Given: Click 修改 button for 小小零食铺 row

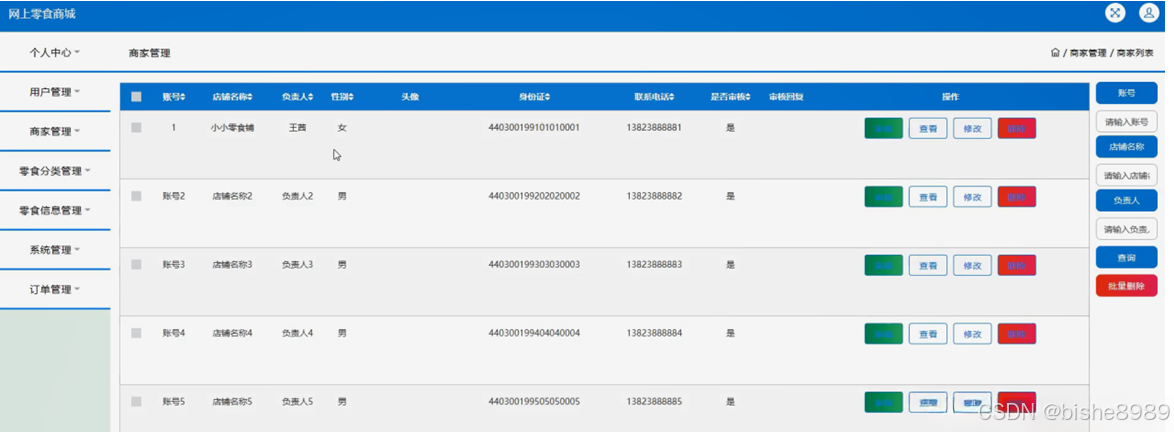Looking at the screenshot, I should tap(973, 129).
